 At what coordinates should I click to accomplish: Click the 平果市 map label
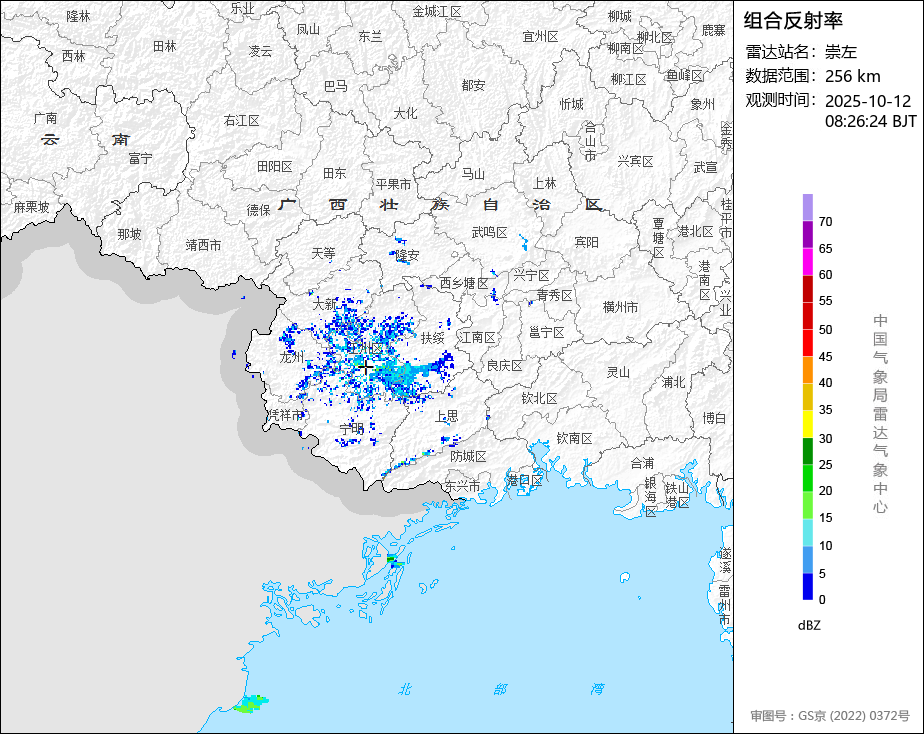pyautogui.click(x=393, y=184)
